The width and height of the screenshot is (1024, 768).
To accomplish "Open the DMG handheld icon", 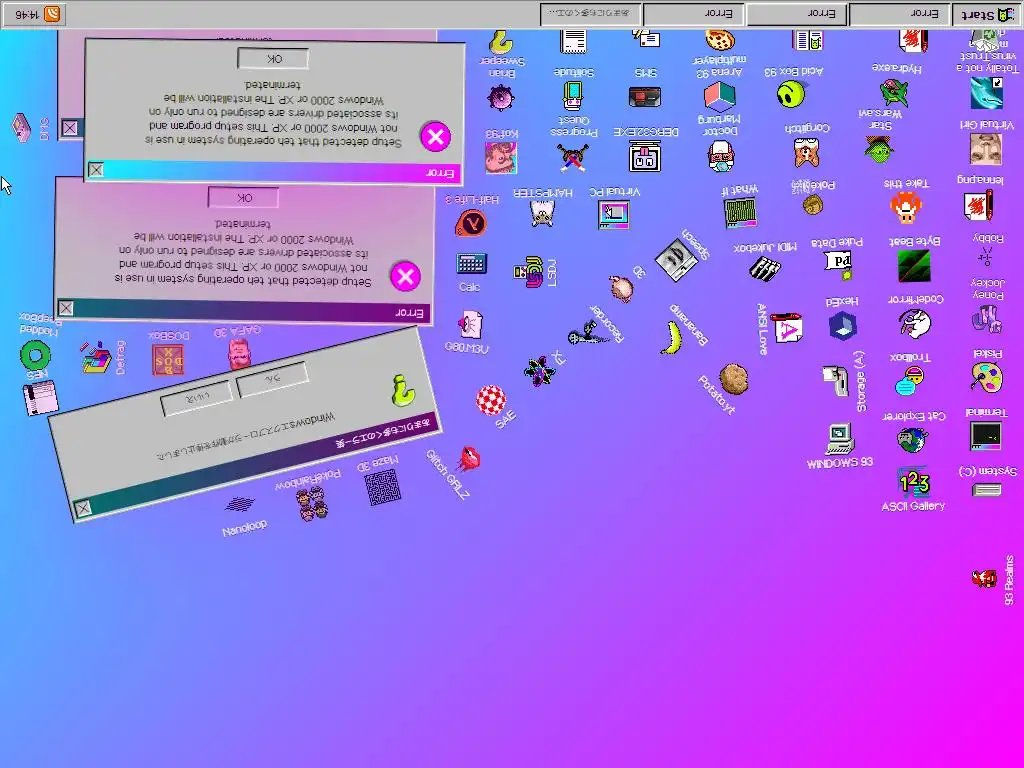I will click(22, 127).
